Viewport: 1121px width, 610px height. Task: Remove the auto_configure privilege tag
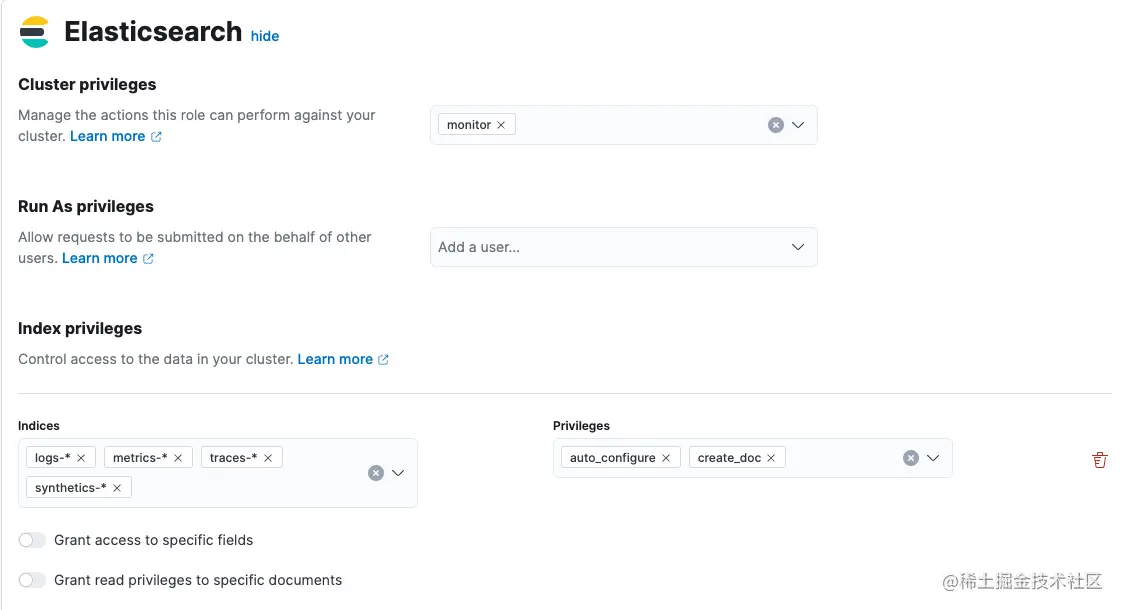pyautogui.click(x=666, y=458)
